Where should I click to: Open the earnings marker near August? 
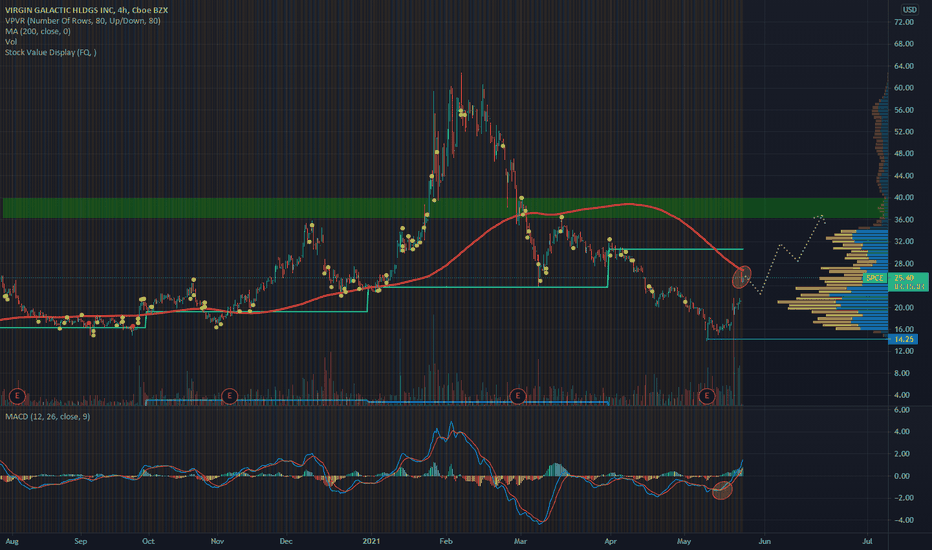[x=17, y=395]
